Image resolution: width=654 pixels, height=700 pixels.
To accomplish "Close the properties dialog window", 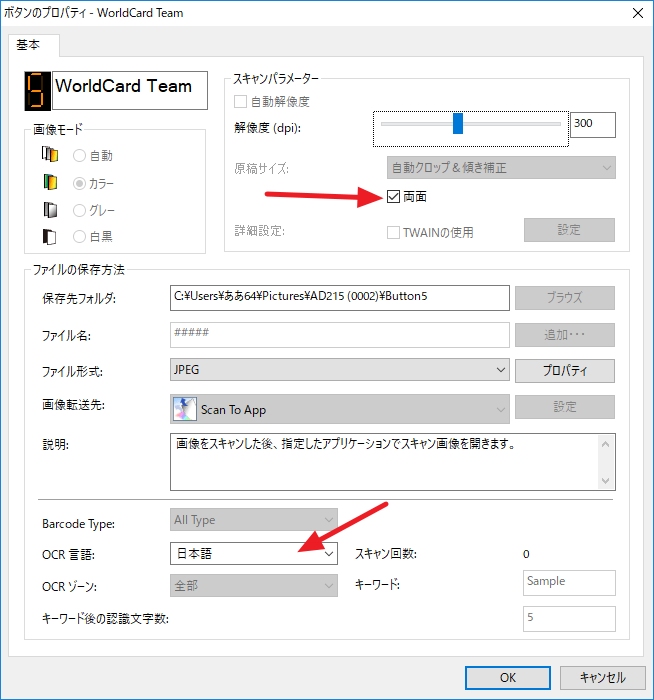I will [636, 13].
